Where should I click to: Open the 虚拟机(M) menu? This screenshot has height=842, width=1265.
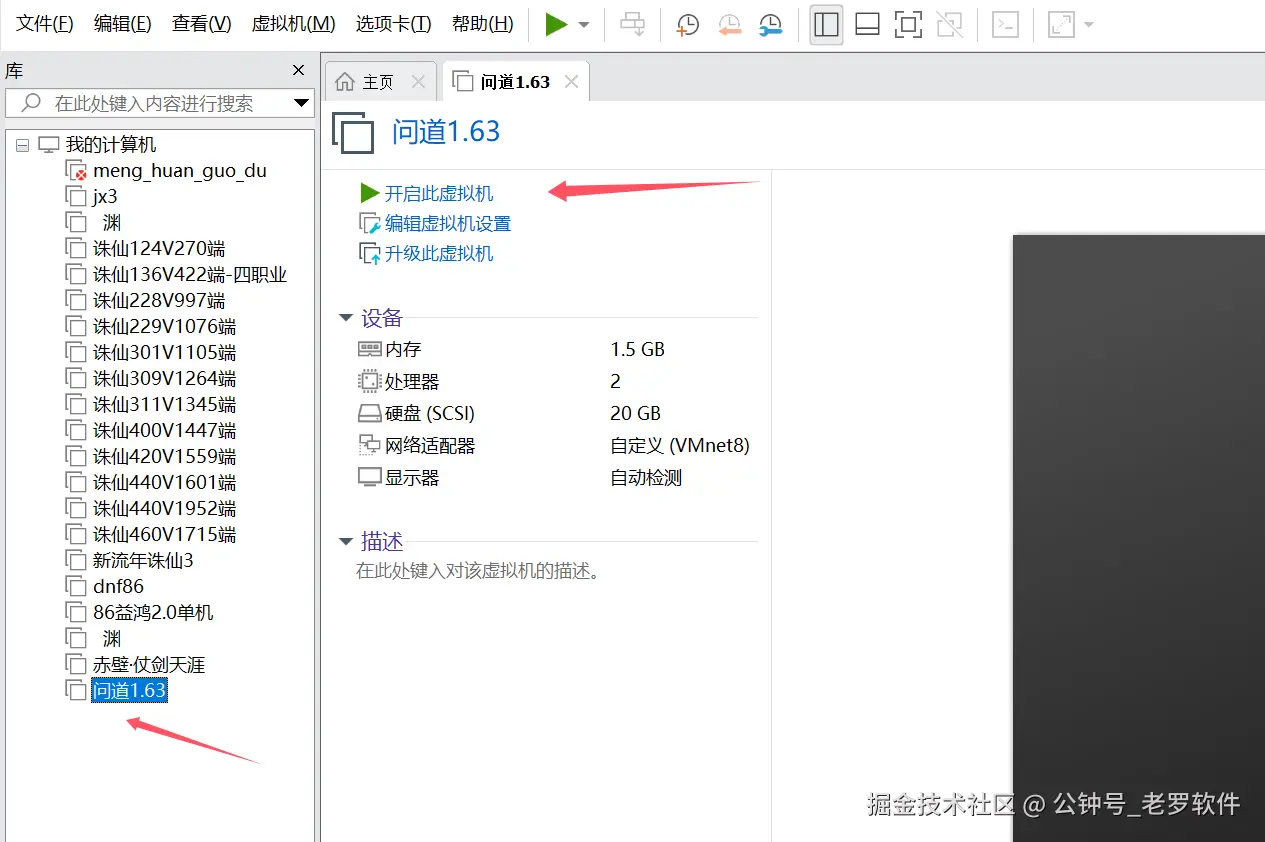(293, 24)
